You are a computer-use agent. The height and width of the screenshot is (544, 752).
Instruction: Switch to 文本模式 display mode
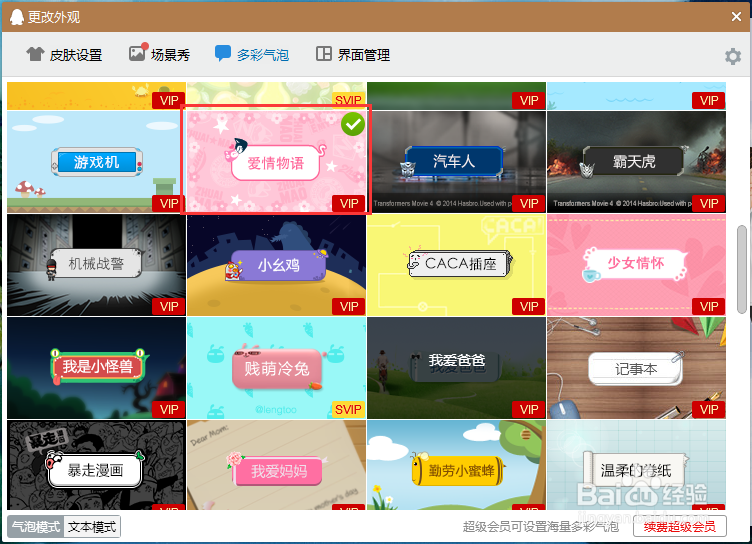92,527
